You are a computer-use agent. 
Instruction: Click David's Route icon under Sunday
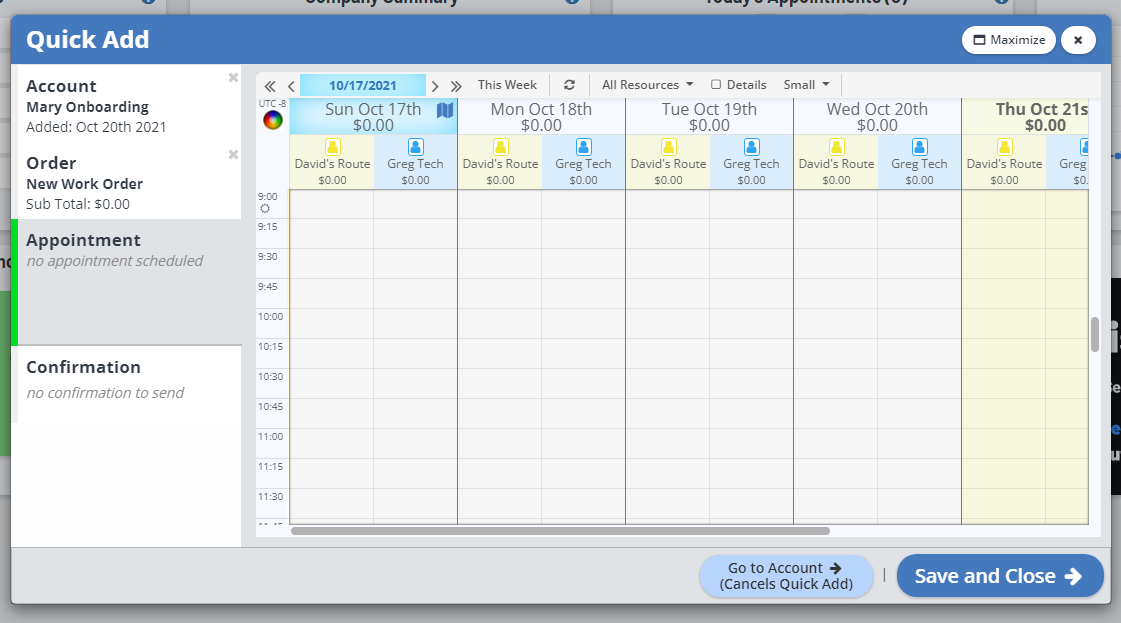click(x=332, y=147)
